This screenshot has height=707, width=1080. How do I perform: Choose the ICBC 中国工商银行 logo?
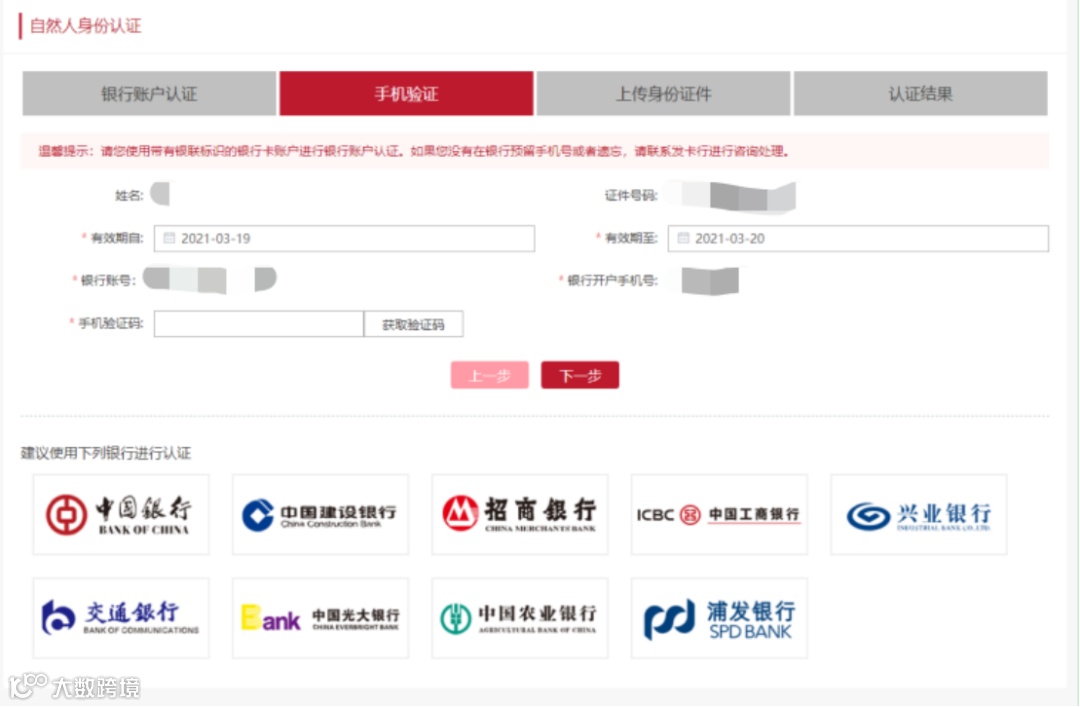click(719, 515)
